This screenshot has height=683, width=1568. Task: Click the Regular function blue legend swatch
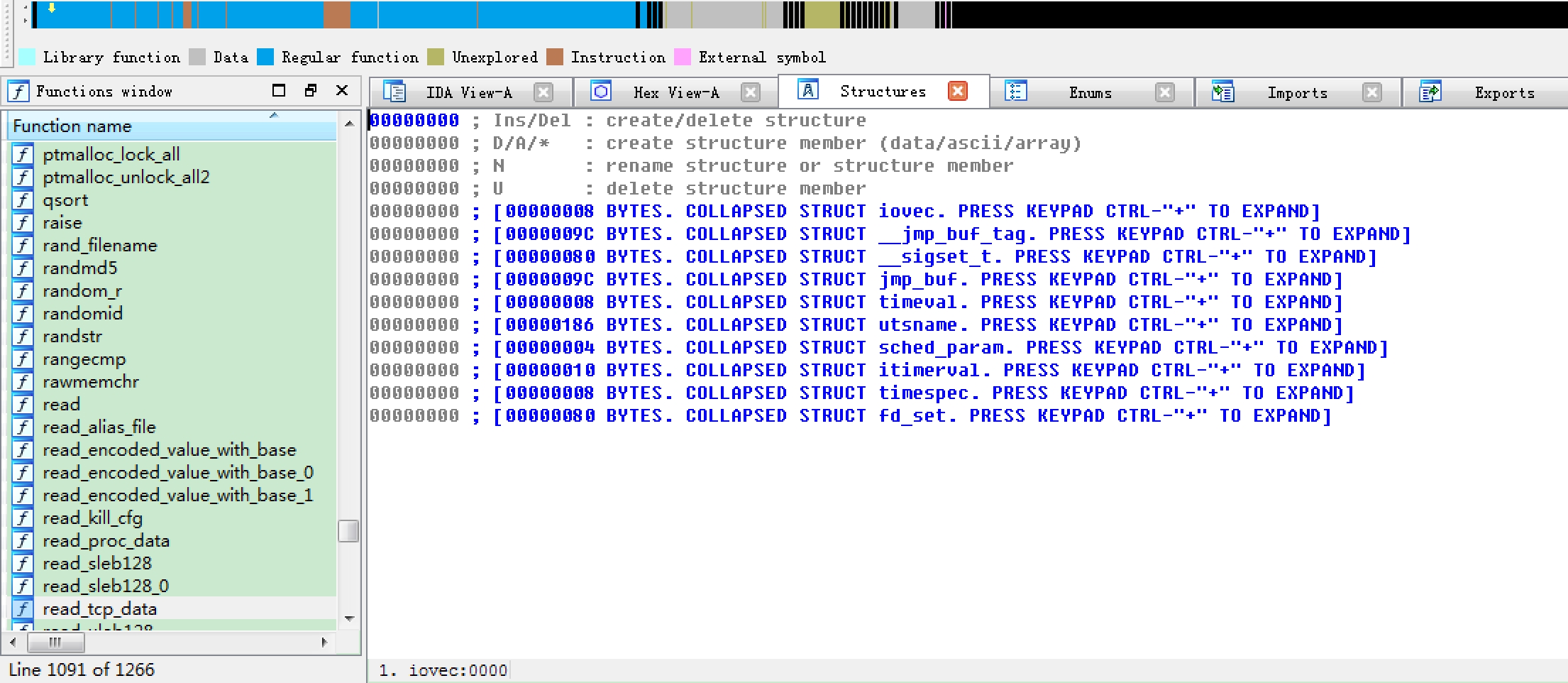[265, 58]
